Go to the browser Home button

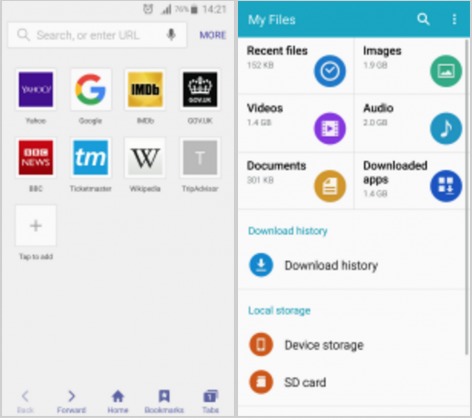[118, 401]
